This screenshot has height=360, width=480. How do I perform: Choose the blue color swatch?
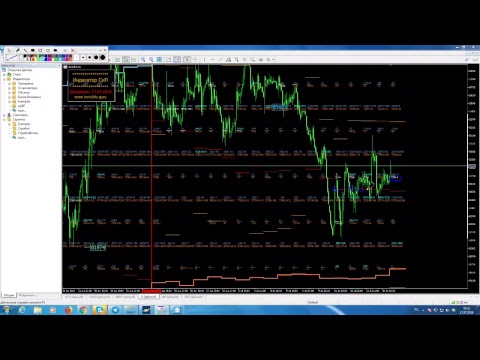tap(46, 59)
